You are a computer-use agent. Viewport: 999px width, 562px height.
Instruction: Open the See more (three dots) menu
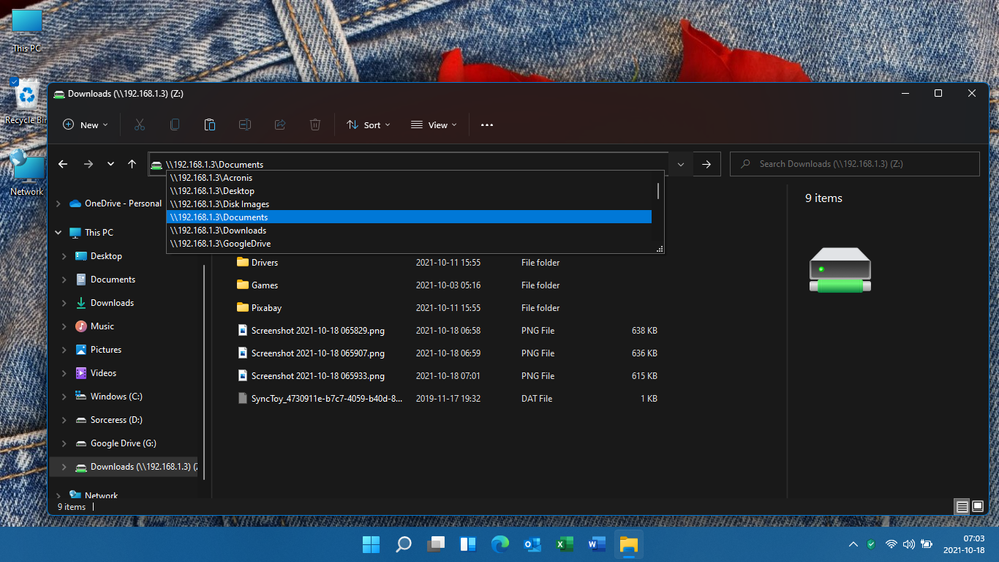coord(487,125)
